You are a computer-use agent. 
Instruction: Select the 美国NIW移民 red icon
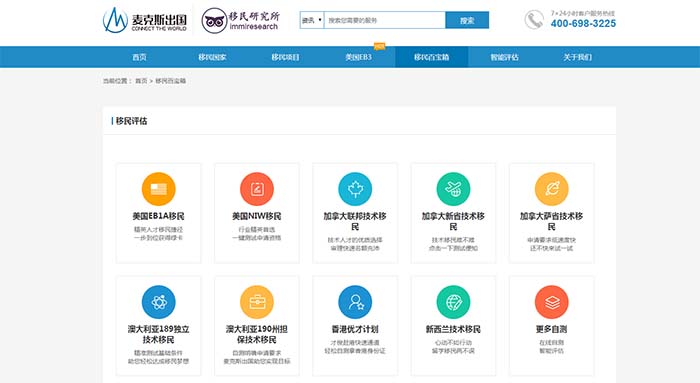coord(257,189)
